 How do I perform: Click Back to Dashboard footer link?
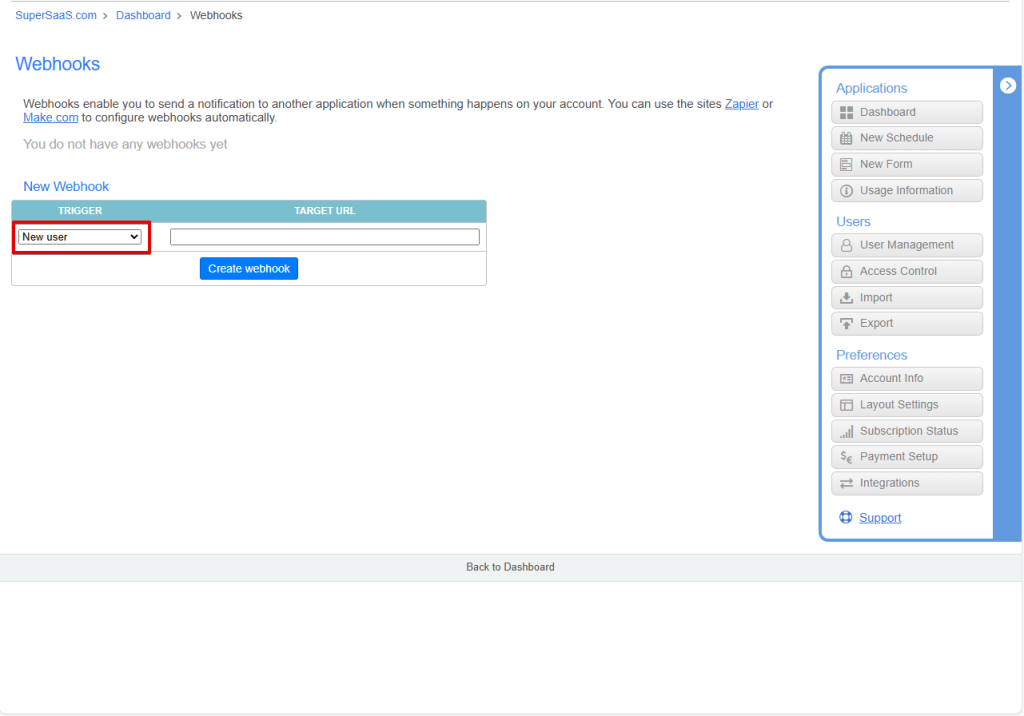click(510, 567)
